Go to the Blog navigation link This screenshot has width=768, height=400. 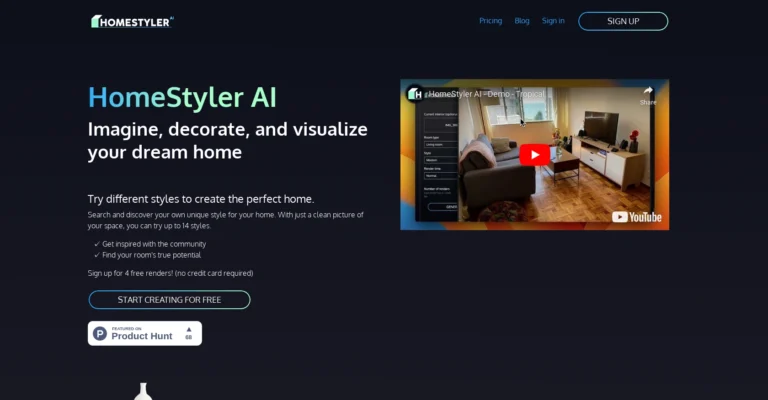522,21
